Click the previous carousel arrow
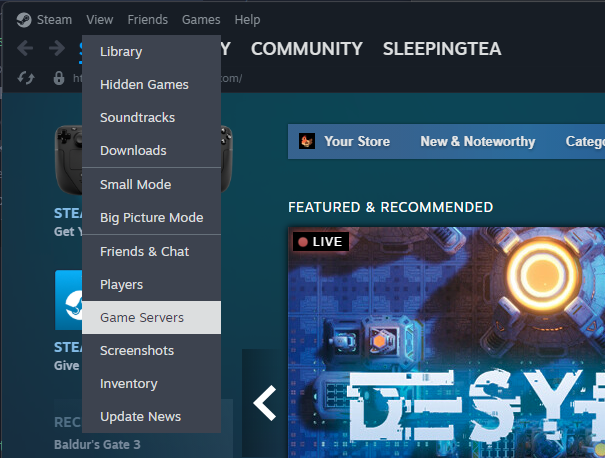Screen dimensions: 605x458 (265, 403)
